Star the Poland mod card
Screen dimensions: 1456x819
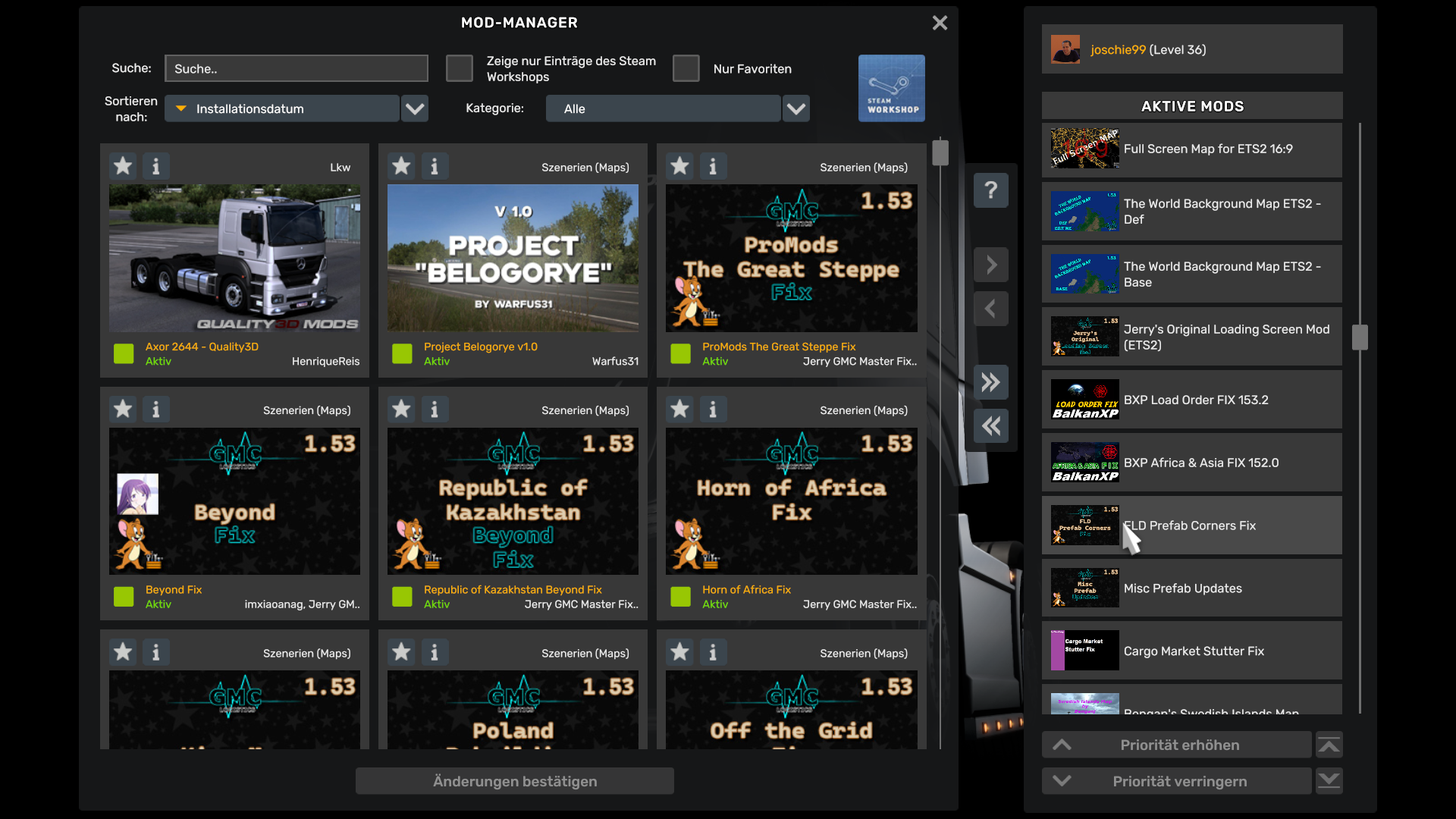pos(401,652)
